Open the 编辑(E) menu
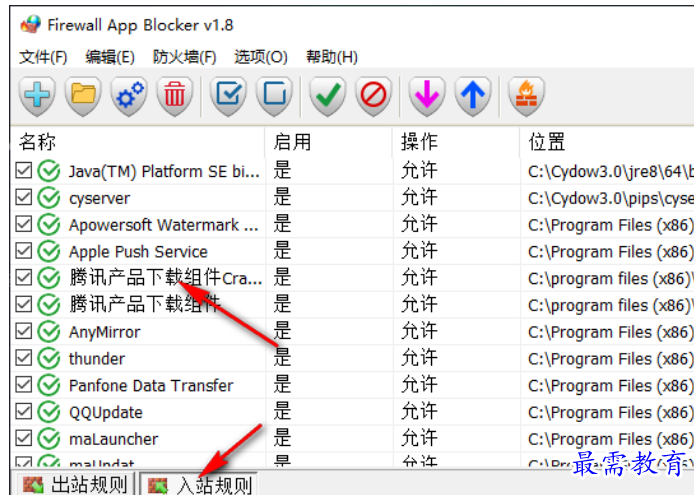This screenshot has height=495, width=694. [110, 57]
